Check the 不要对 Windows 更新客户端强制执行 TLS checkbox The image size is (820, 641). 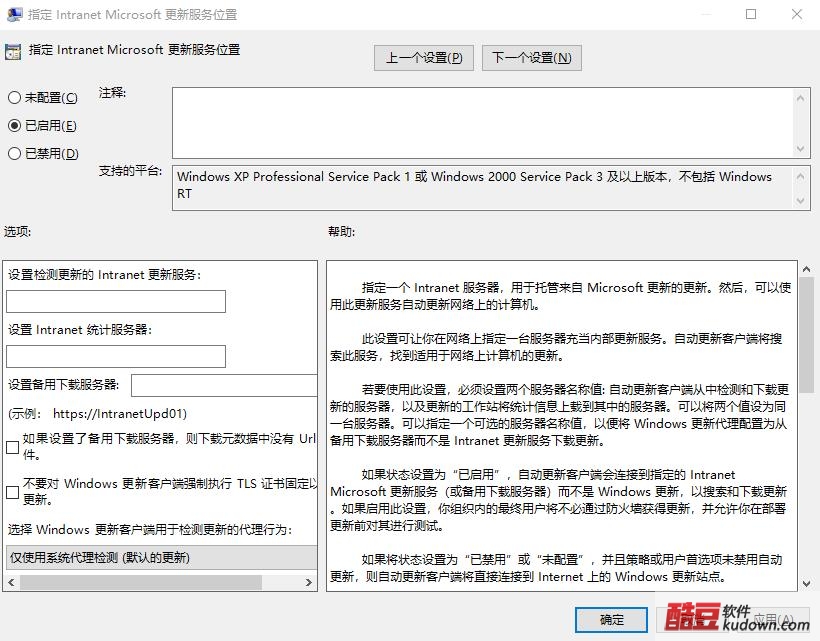pos(13,492)
